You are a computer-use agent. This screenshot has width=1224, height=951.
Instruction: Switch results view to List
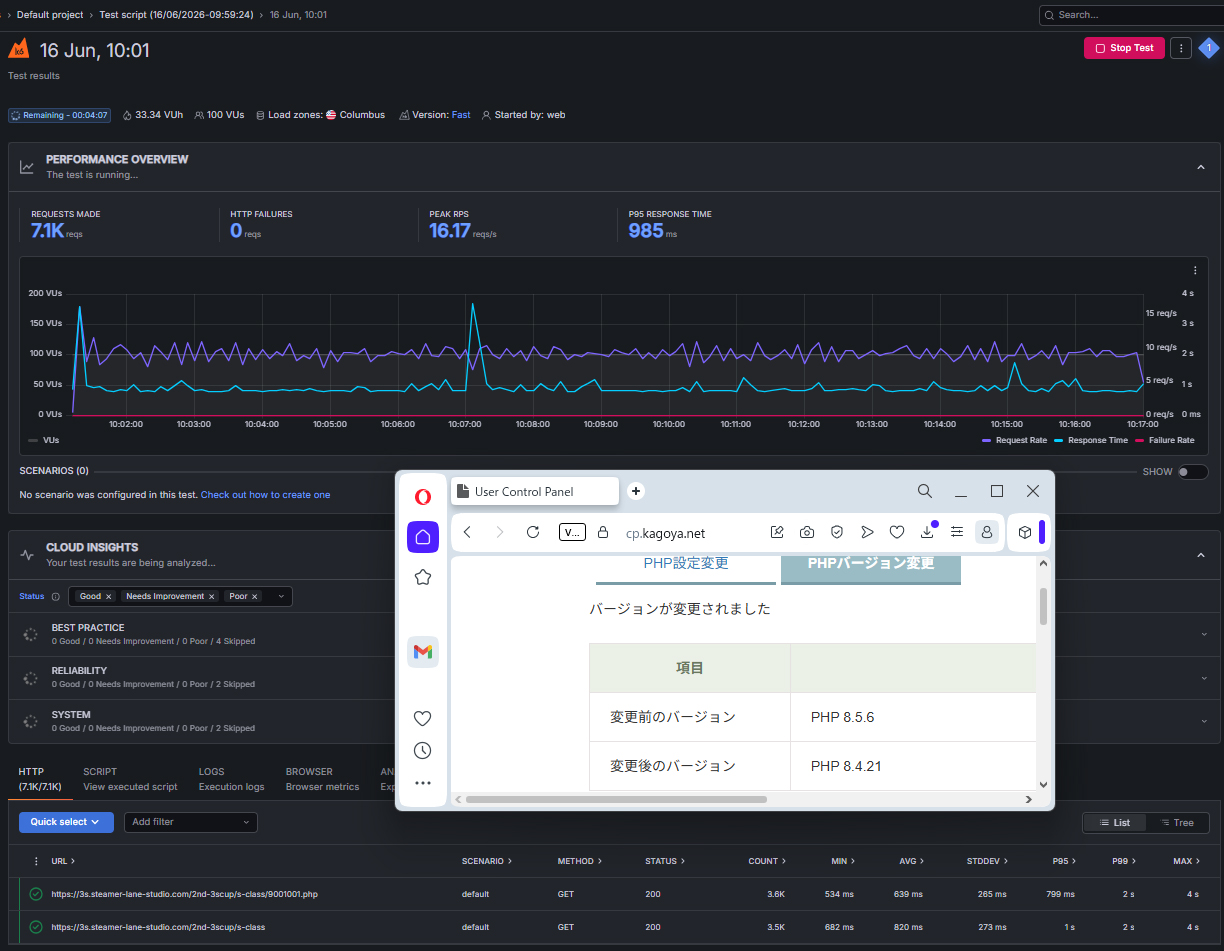tap(1114, 822)
